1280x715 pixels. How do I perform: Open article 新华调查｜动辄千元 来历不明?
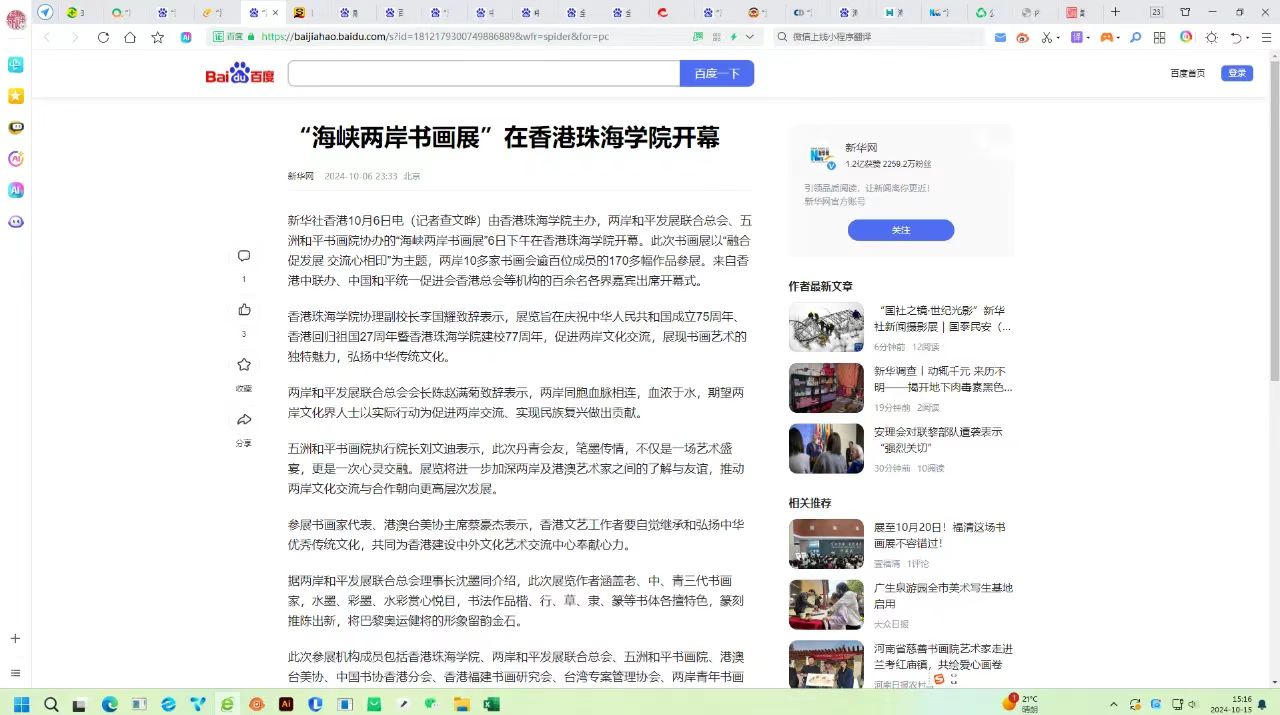click(x=943, y=378)
